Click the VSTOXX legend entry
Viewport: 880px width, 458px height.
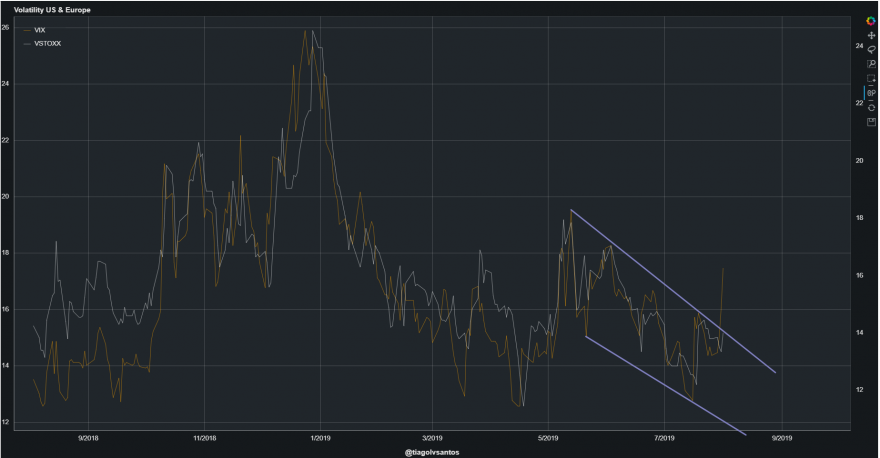(42, 44)
